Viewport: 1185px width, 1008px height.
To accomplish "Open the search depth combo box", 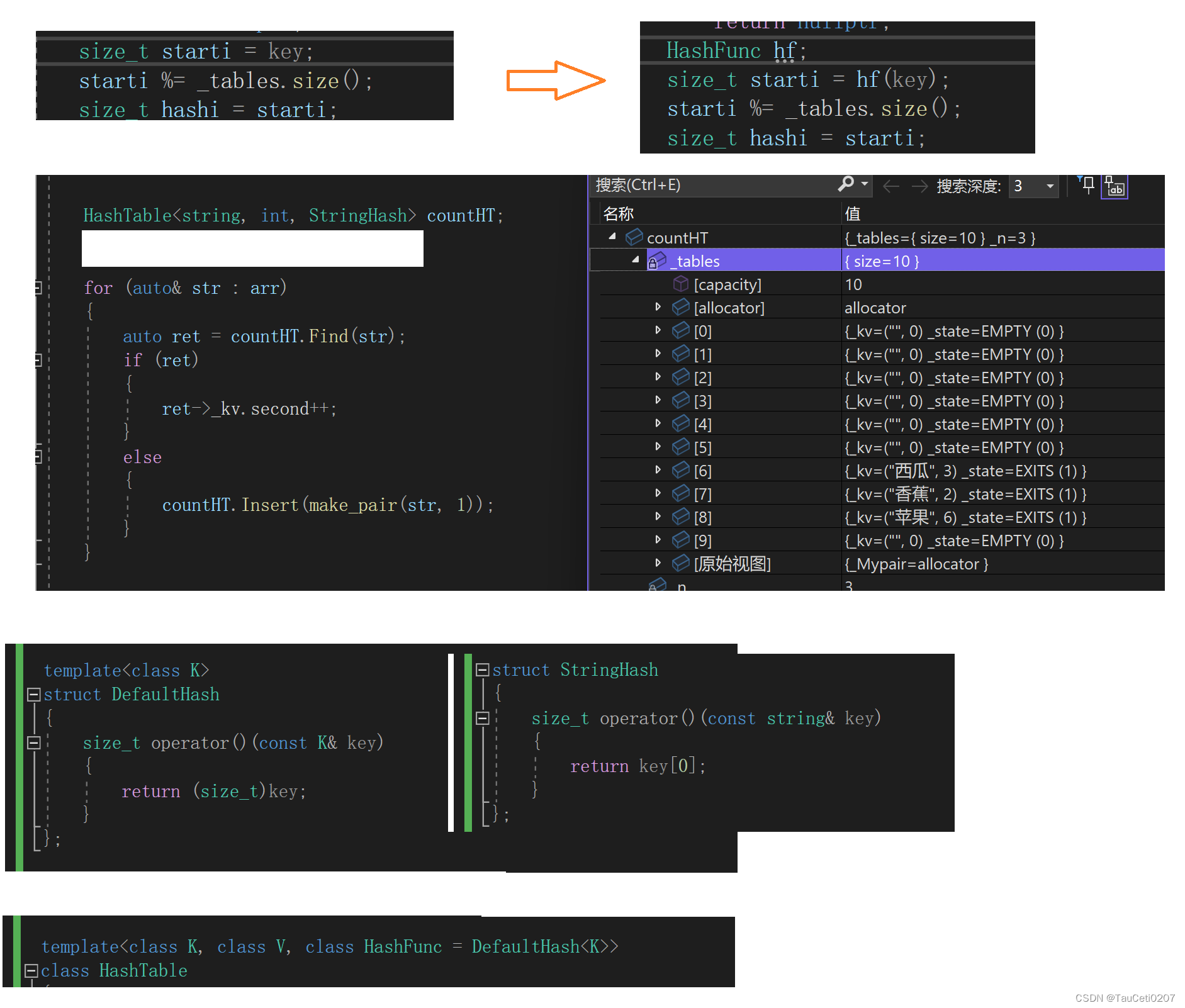I will click(x=1033, y=186).
